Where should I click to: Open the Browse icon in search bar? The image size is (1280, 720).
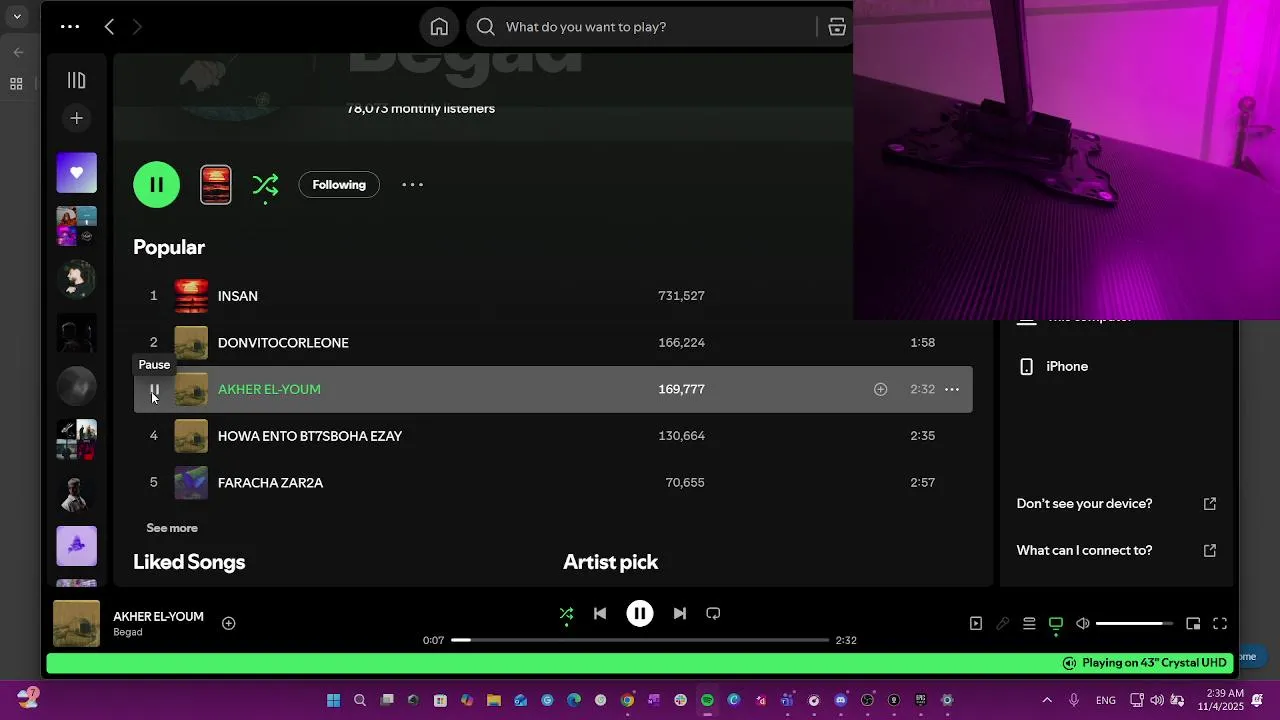point(837,27)
